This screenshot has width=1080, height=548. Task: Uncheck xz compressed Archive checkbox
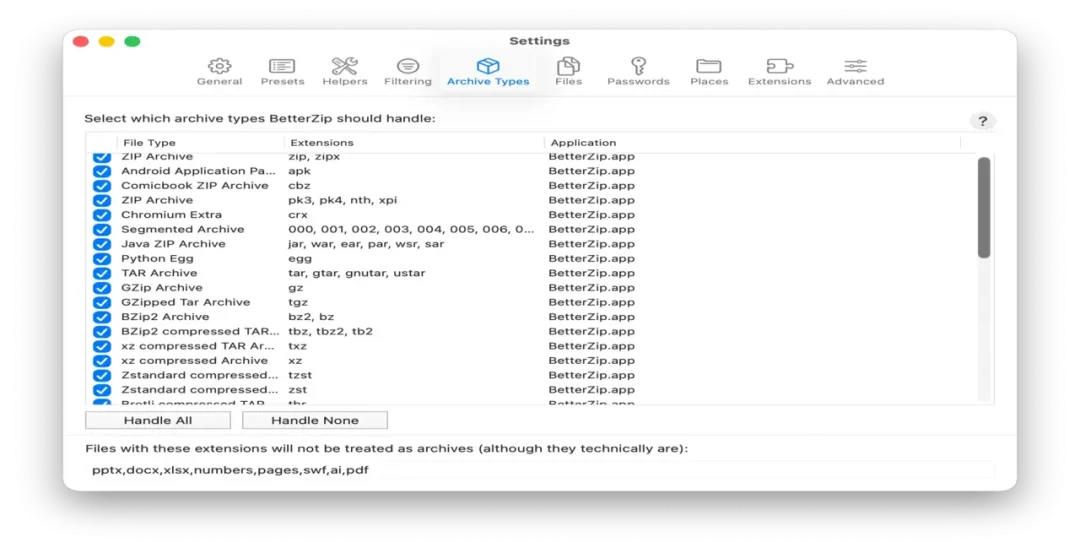coord(101,361)
